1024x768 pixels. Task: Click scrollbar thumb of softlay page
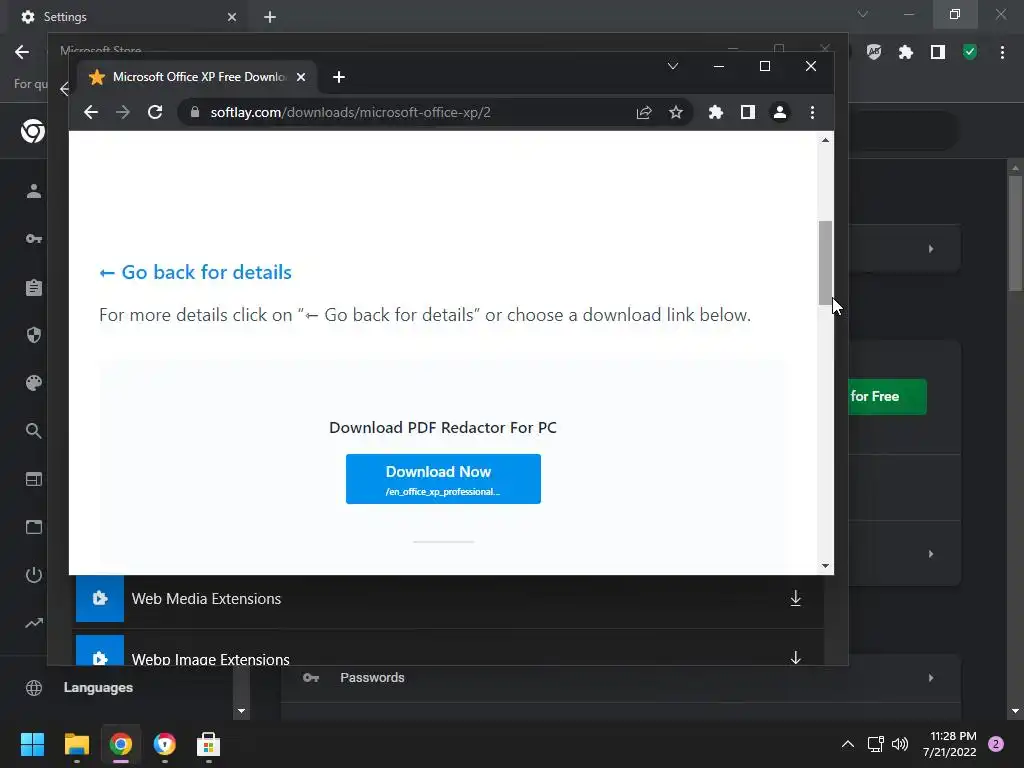click(x=825, y=263)
